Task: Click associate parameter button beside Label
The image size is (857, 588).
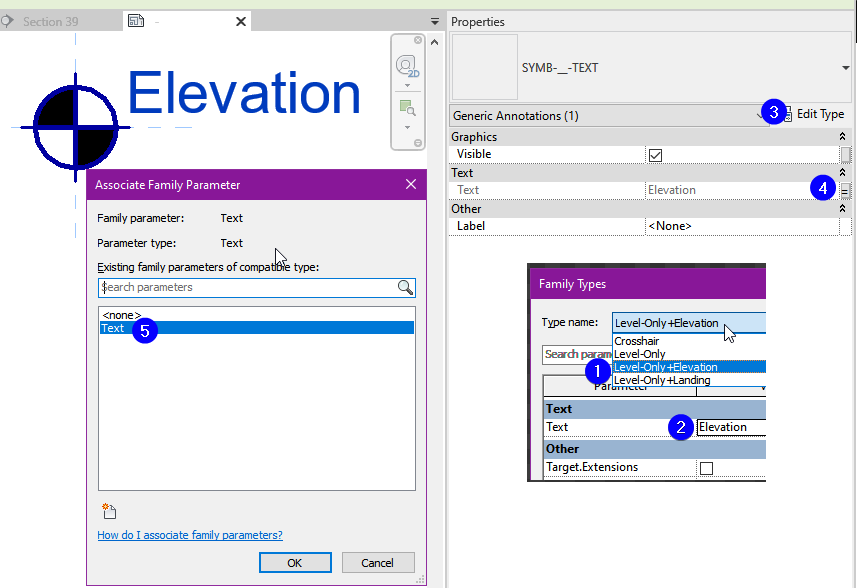Action: tap(845, 227)
